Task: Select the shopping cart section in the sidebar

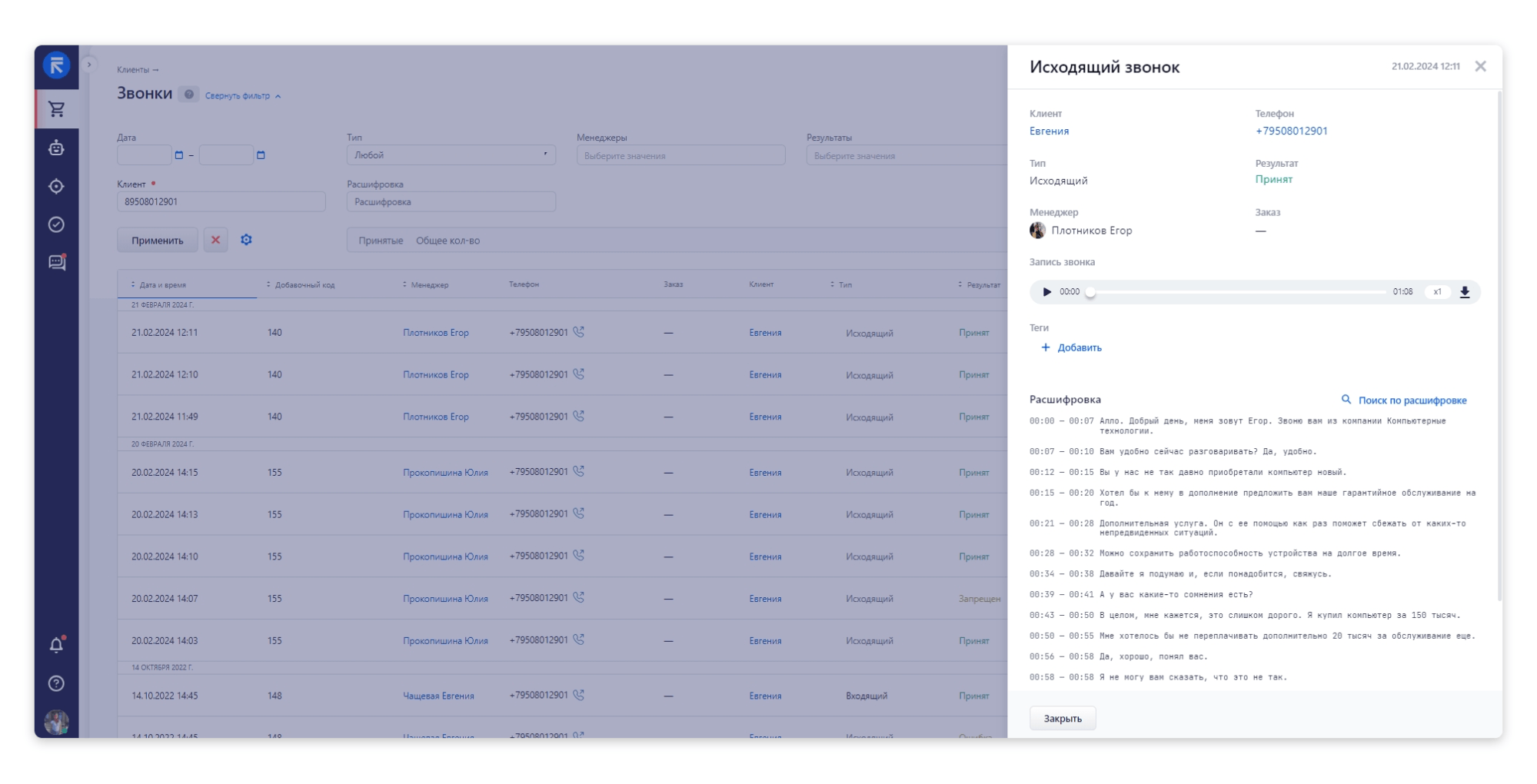Action: tap(55, 110)
